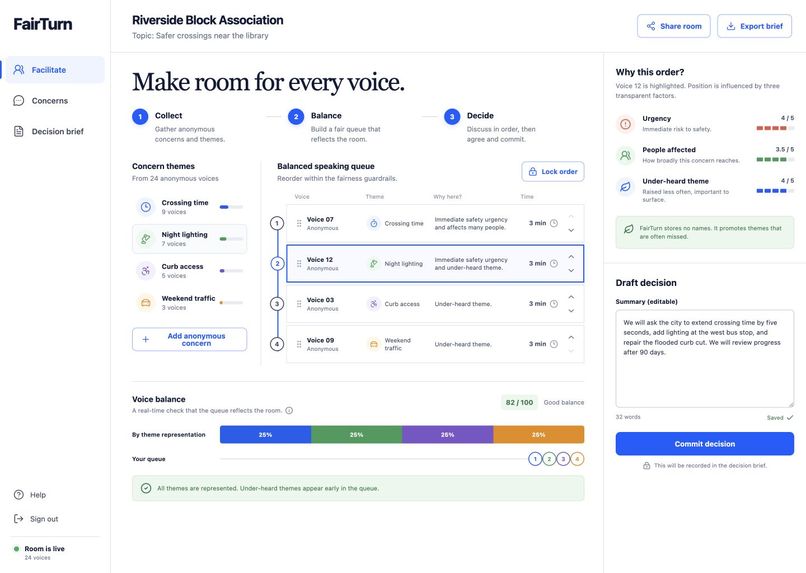
Task: Click the Urgency rating bar
Action: (775, 128)
